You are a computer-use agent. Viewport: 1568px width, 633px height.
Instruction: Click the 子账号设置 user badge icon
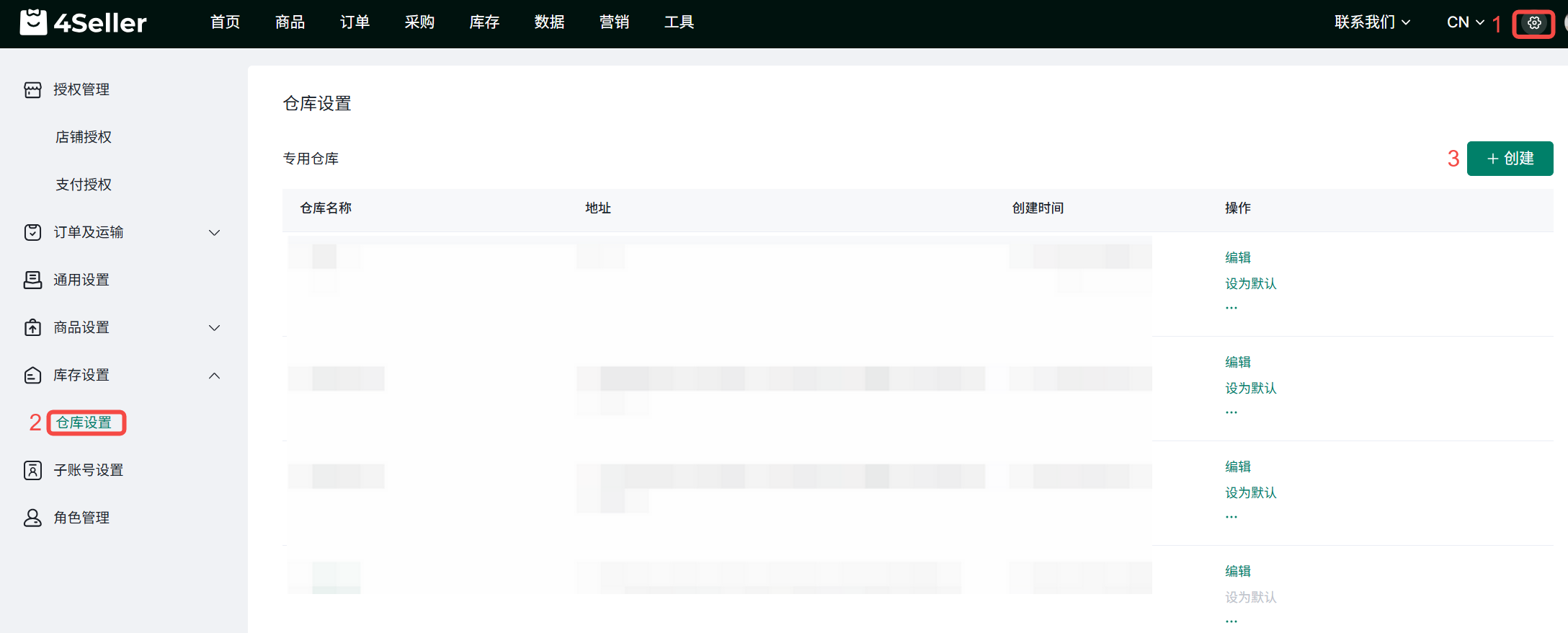(32, 470)
